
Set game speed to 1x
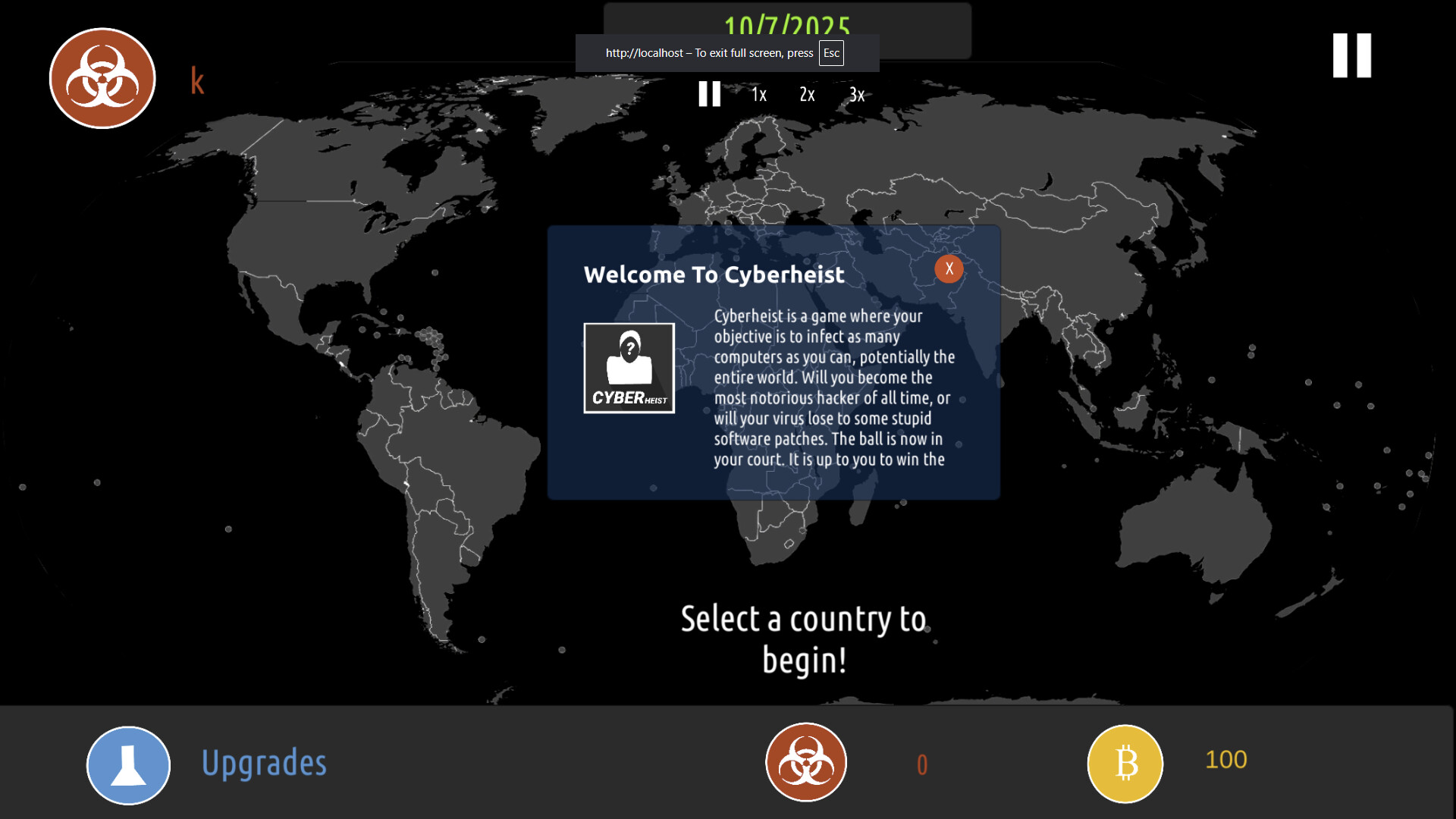[x=758, y=95]
